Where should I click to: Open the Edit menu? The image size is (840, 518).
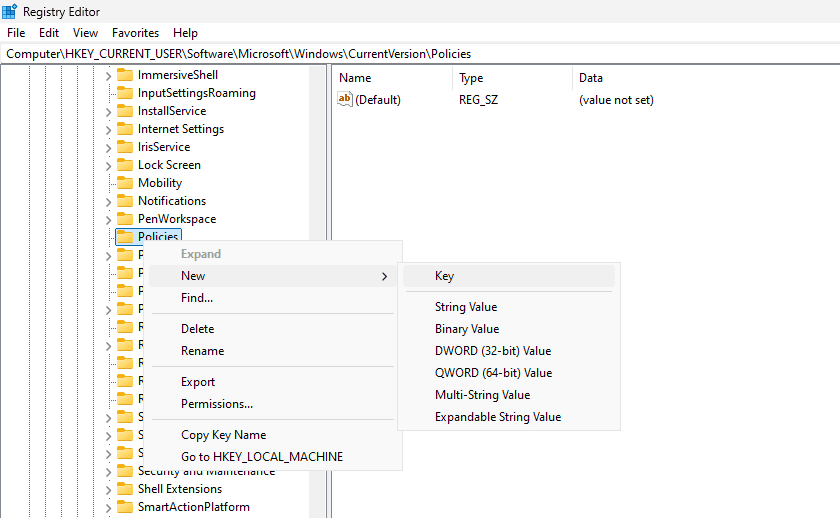pos(49,33)
